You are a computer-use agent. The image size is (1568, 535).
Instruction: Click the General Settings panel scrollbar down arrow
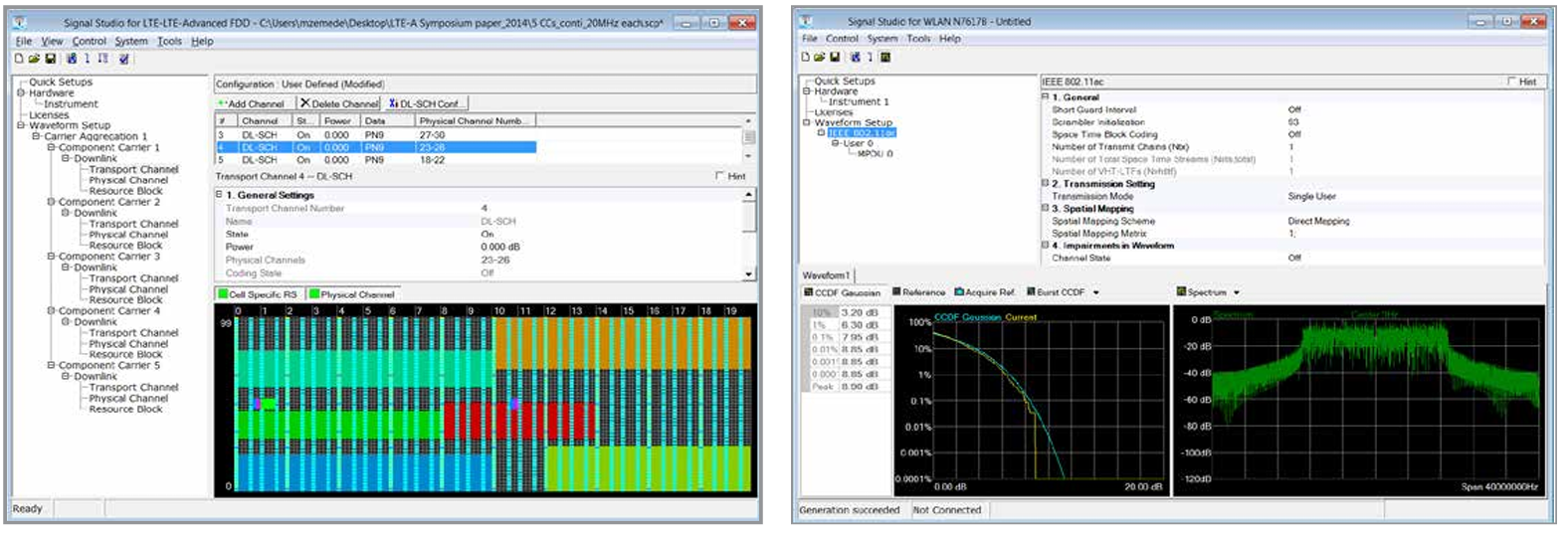click(x=749, y=273)
